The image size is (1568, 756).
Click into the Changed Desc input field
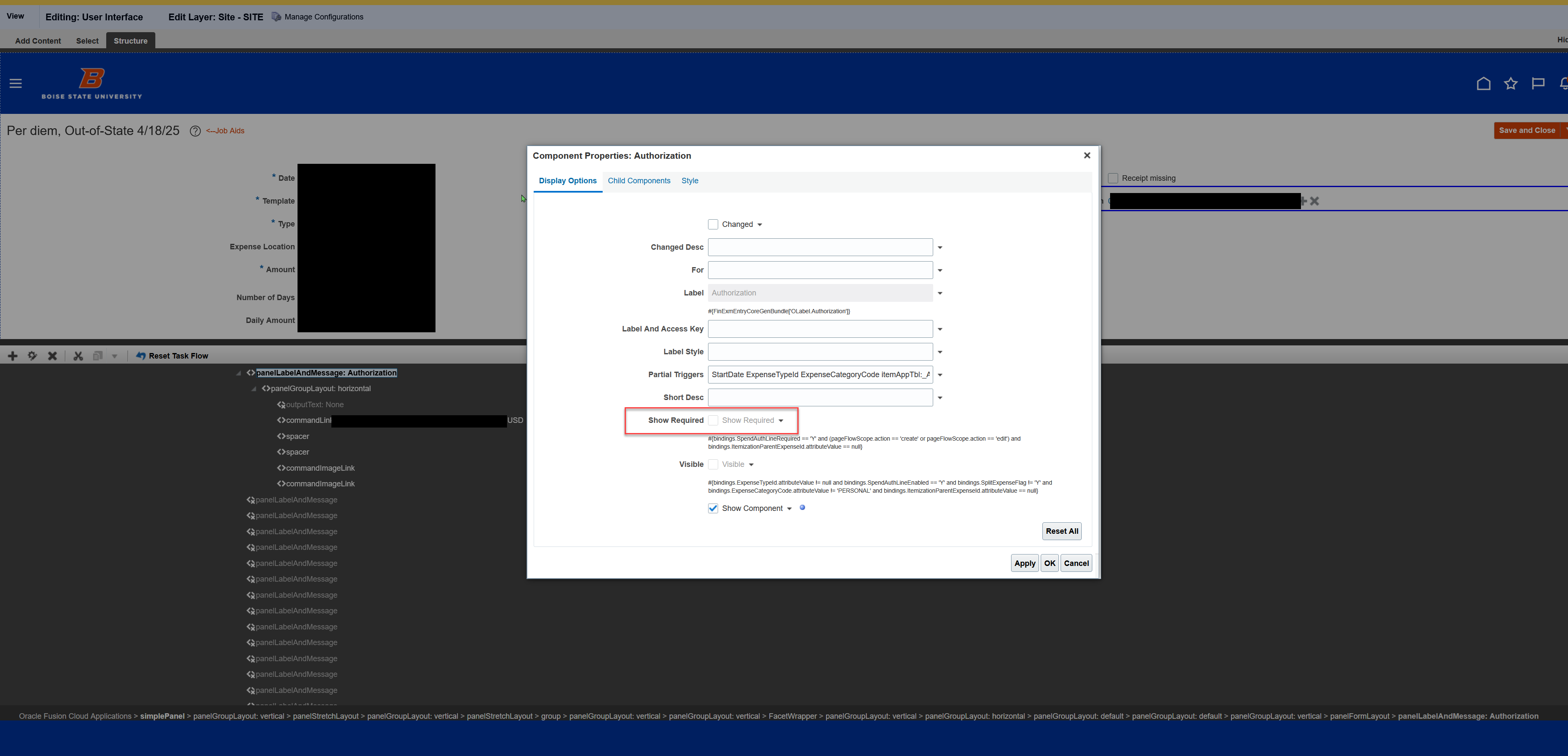coord(820,248)
